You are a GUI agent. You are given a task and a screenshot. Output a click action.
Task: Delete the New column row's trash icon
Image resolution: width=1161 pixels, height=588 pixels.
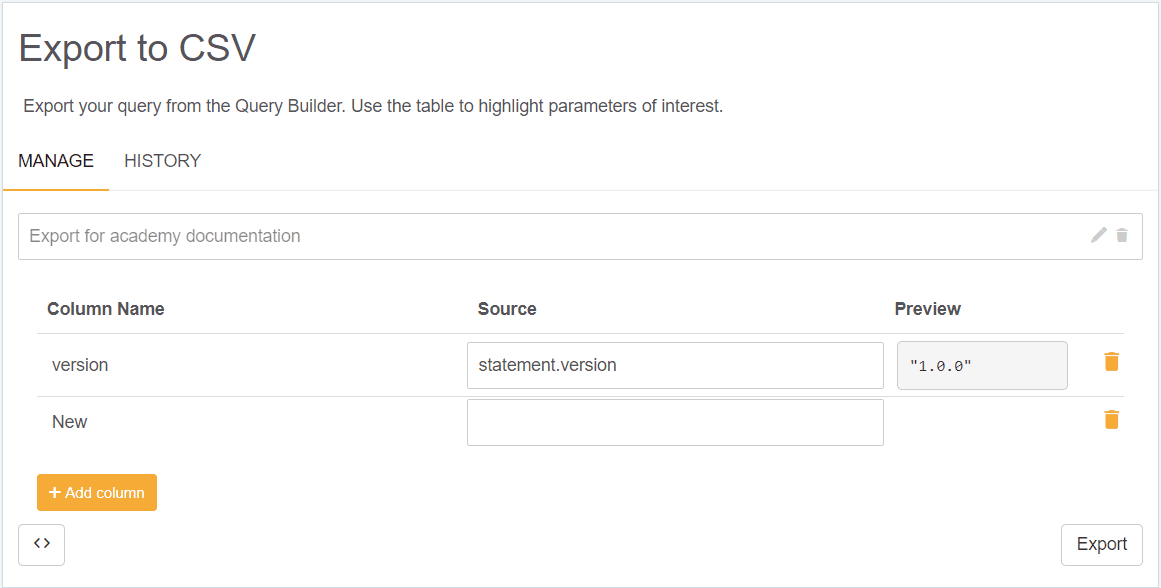tap(1111, 419)
